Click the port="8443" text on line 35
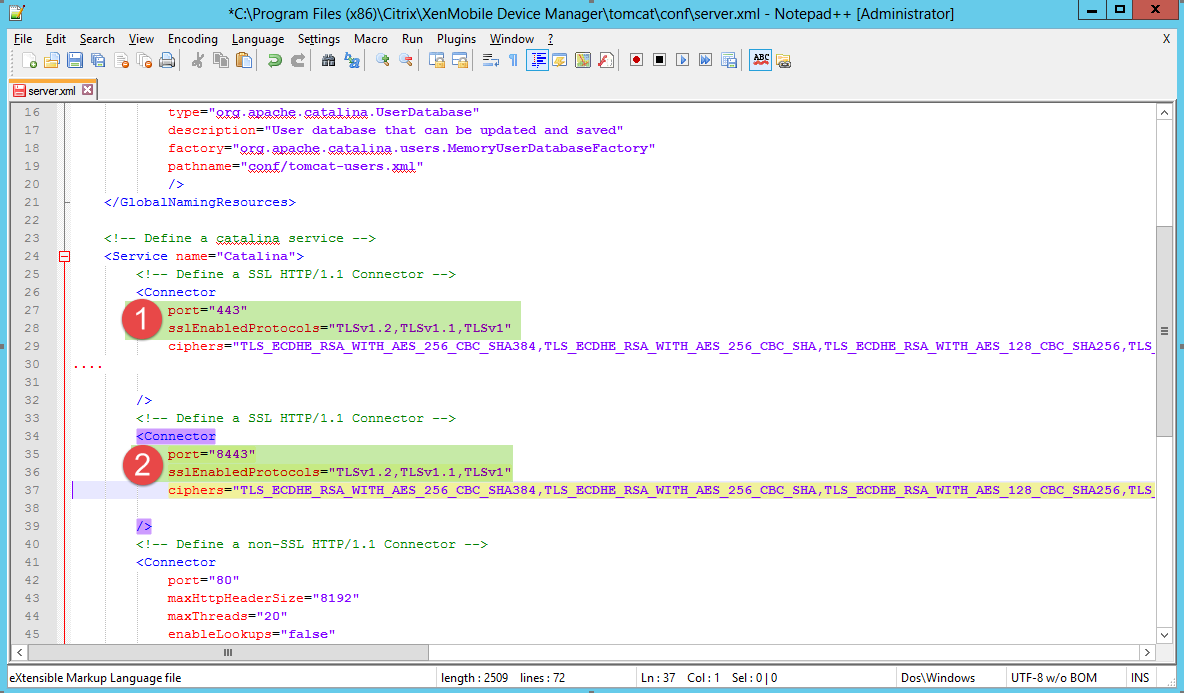The height and width of the screenshot is (693, 1184). [211, 454]
